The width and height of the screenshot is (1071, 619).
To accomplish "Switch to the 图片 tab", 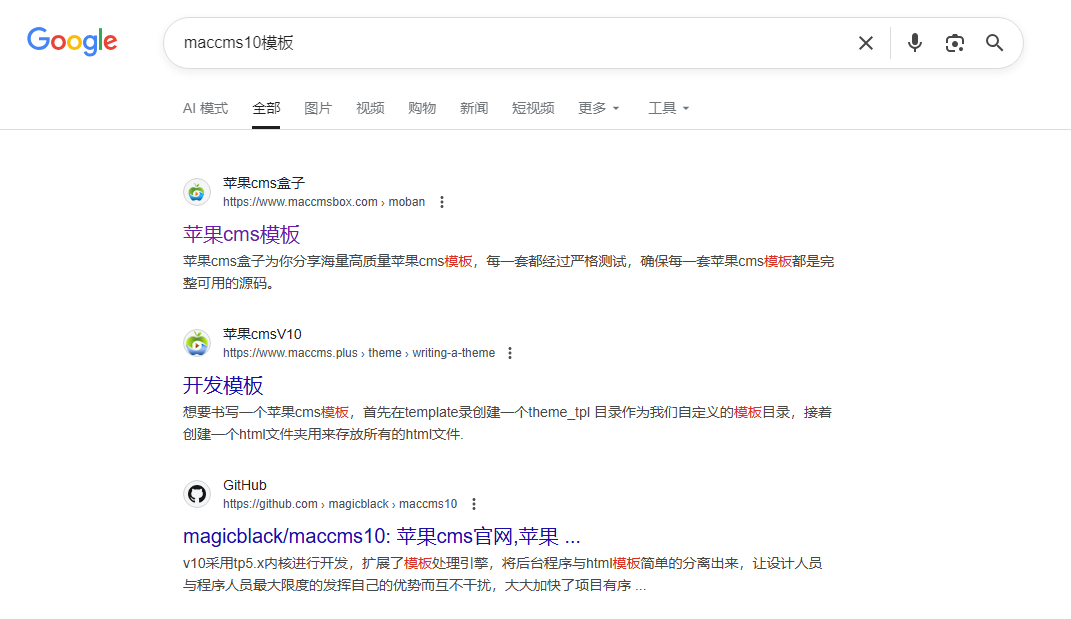I will pyautogui.click(x=318, y=108).
